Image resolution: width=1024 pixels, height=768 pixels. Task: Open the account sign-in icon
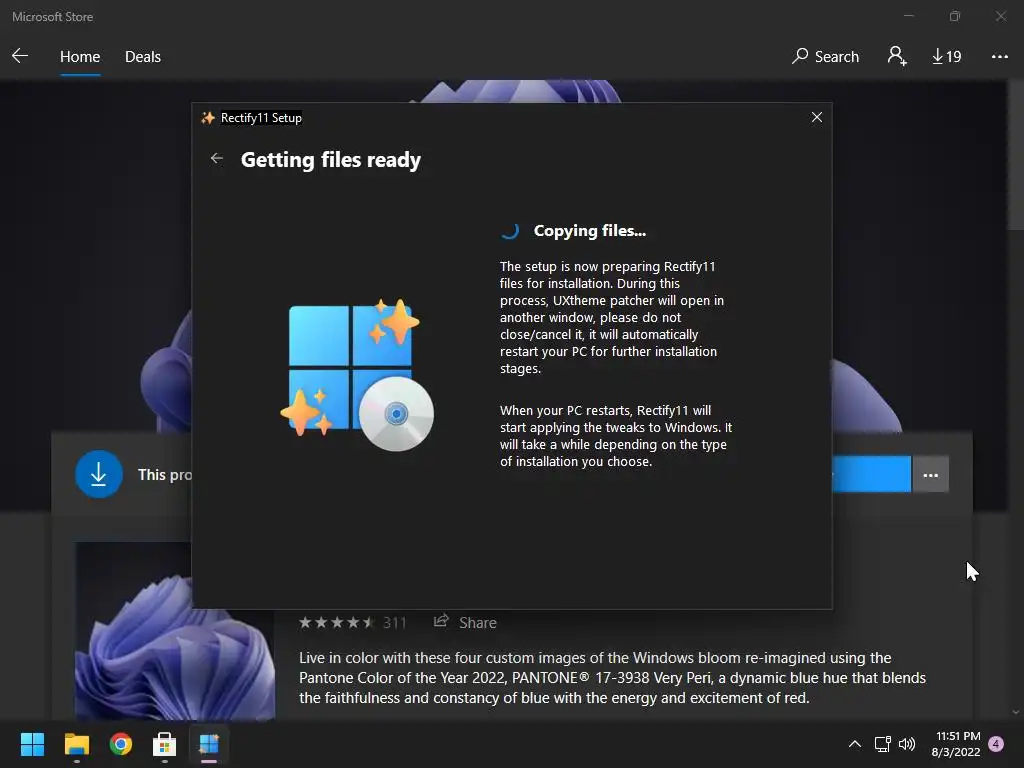pos(897,56)
